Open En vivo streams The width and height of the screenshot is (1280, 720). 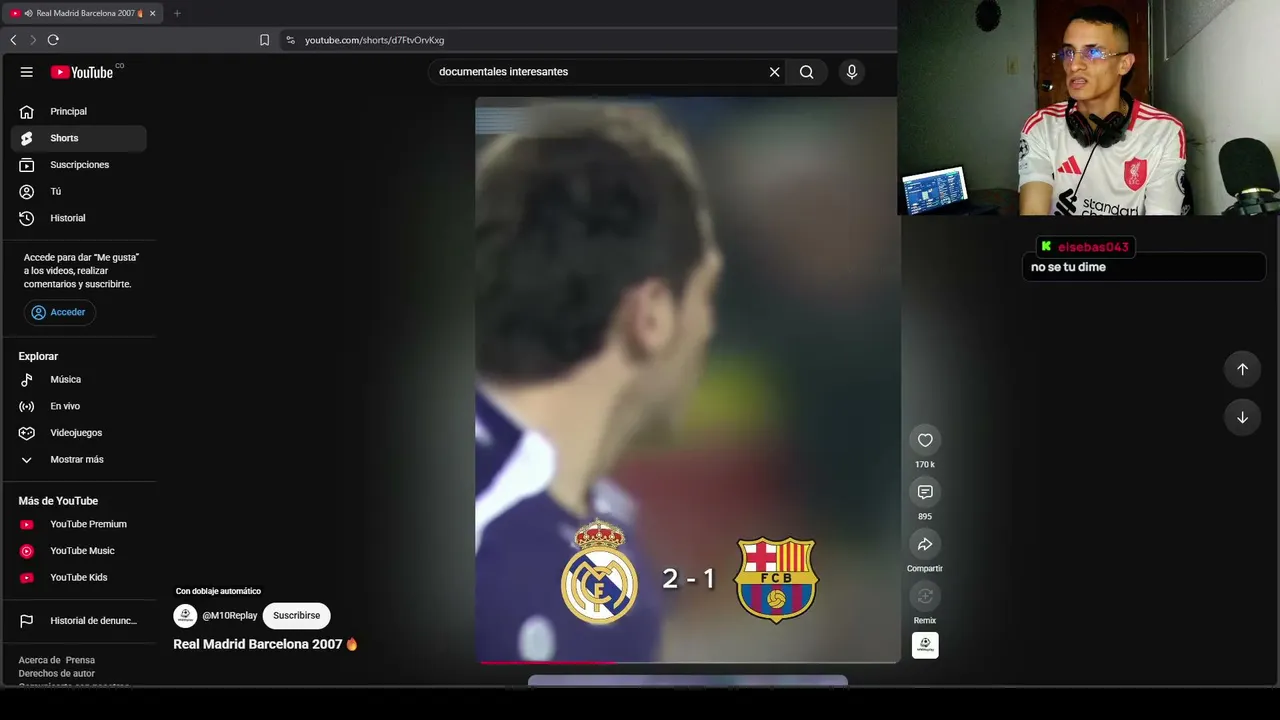coord(79,406)
